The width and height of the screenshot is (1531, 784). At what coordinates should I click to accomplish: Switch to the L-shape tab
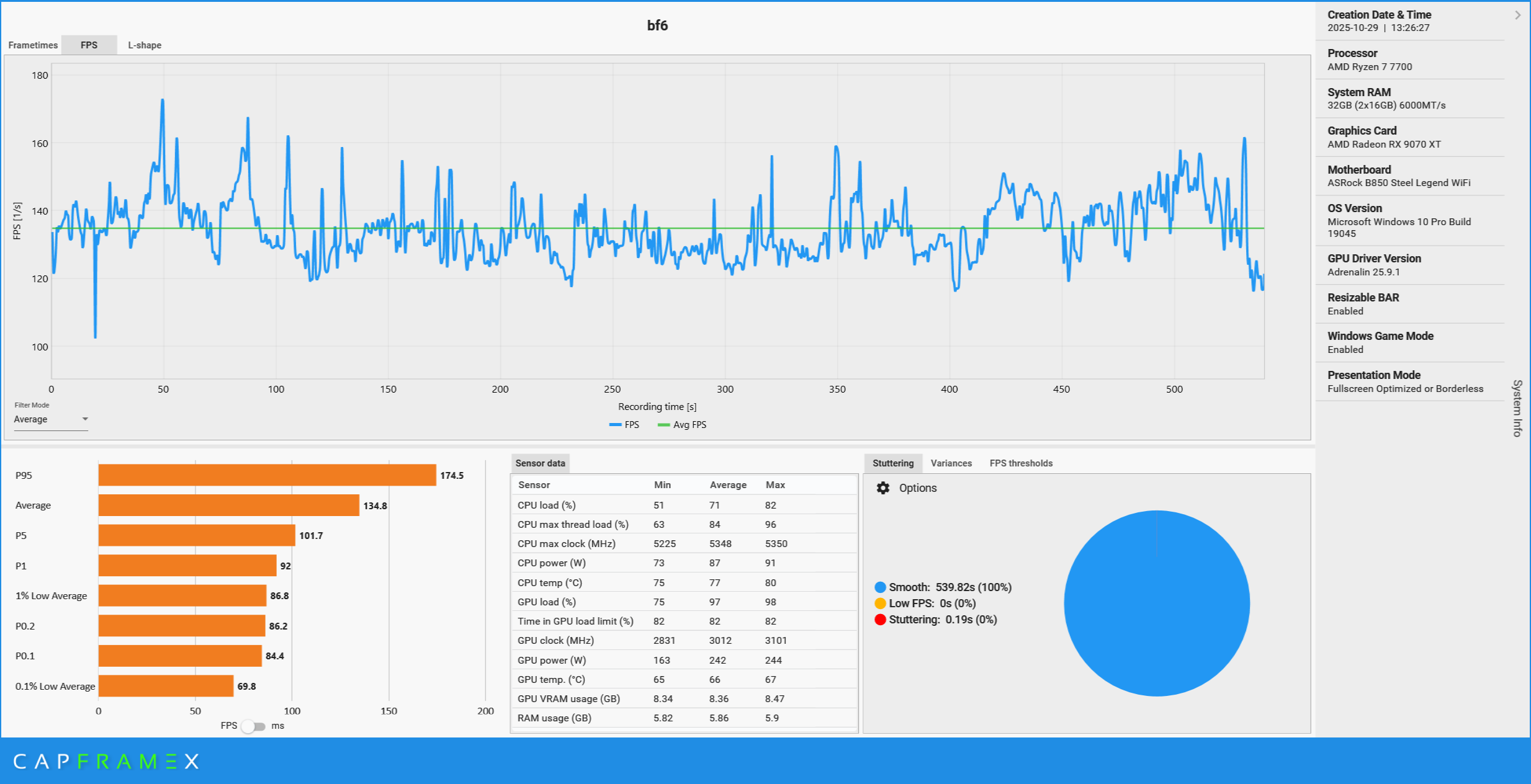point(145,45)
